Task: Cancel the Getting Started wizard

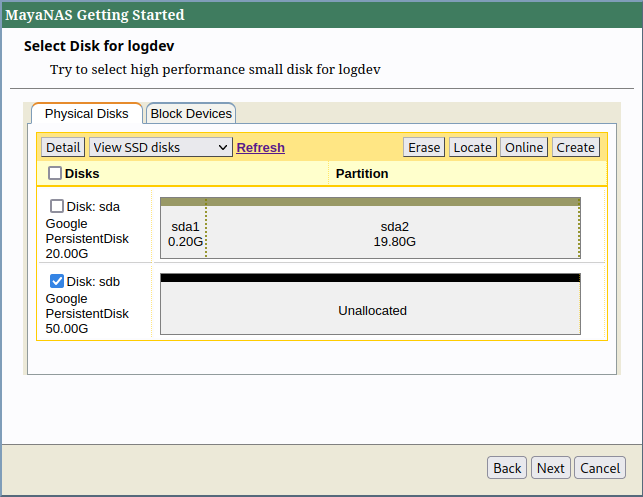Action: click(x=600, y=468)
